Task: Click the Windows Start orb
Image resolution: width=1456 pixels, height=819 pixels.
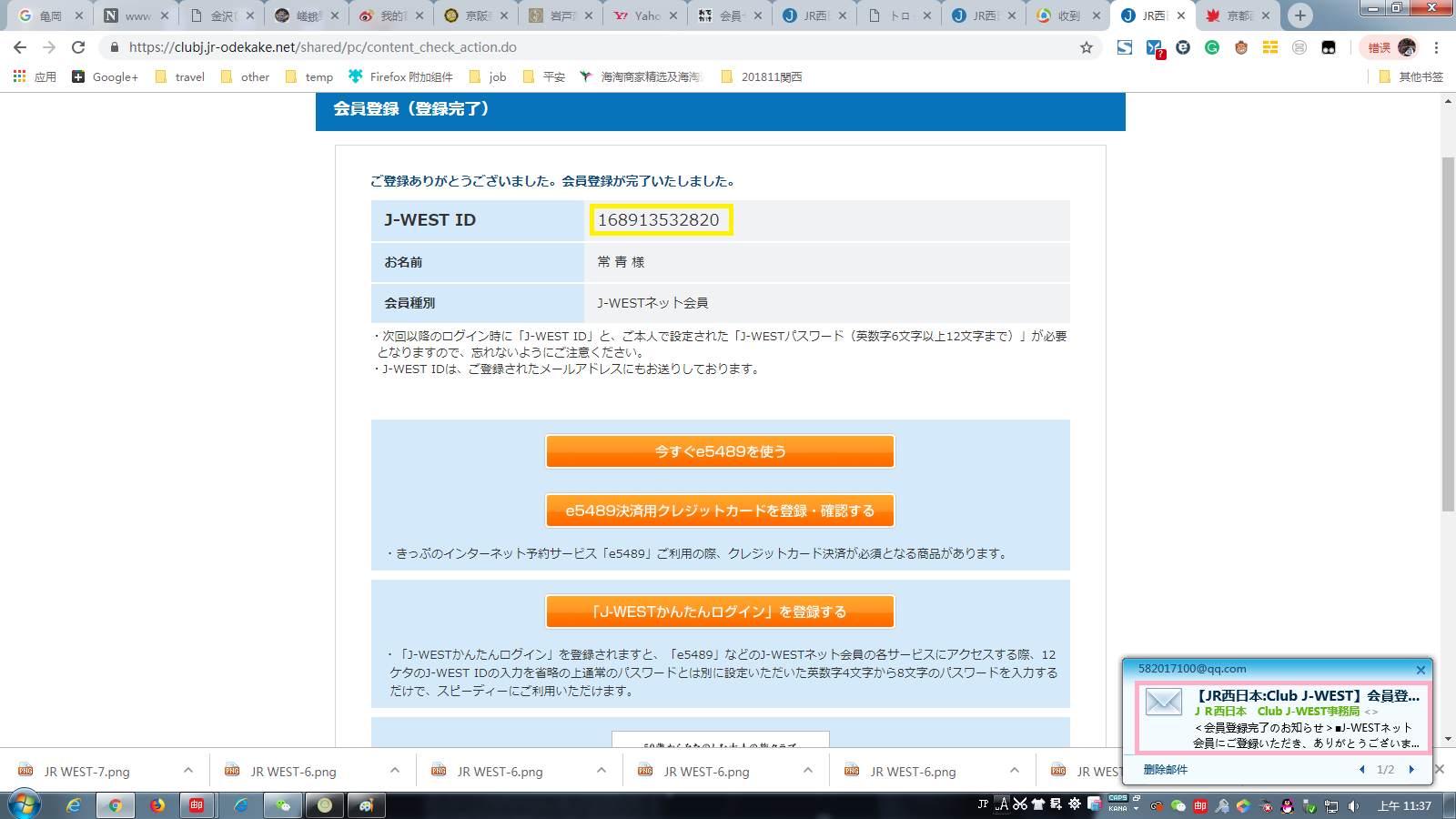Action: tap(25, 805)
